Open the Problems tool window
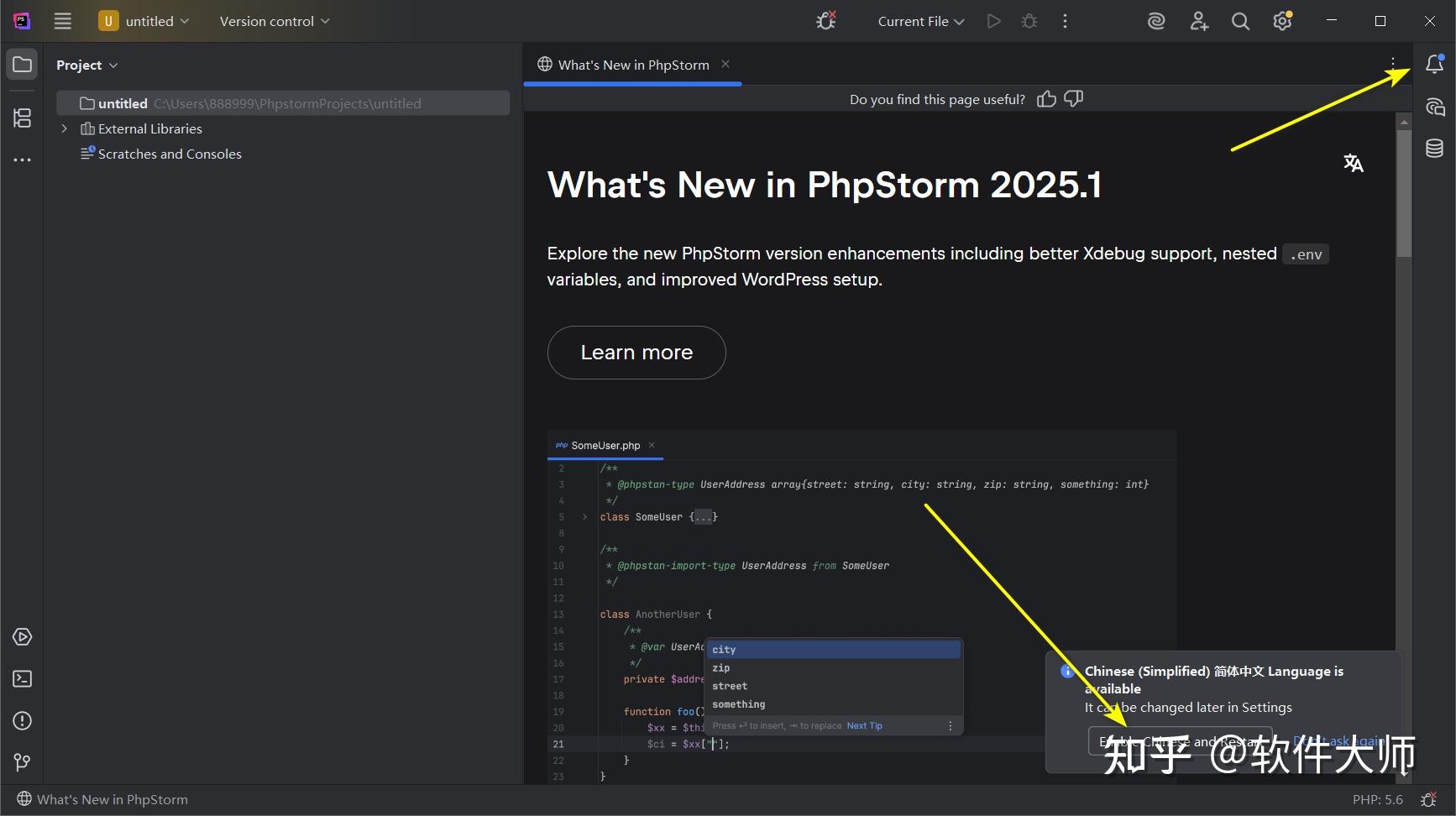 [22, 720]
